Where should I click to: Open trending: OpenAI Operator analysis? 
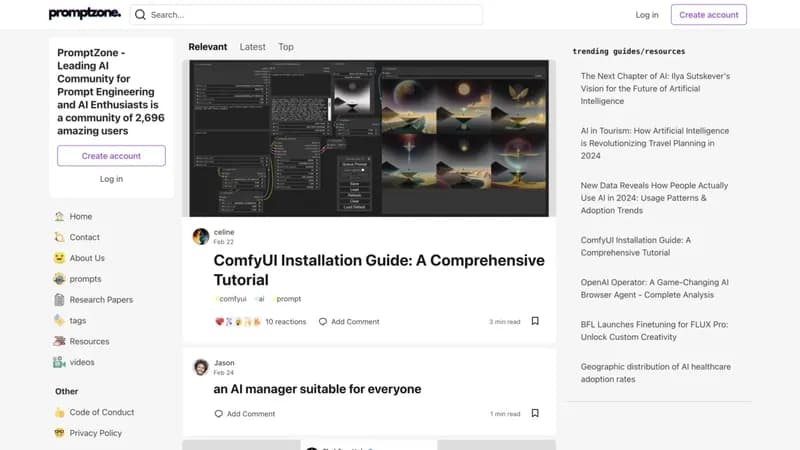655,289
